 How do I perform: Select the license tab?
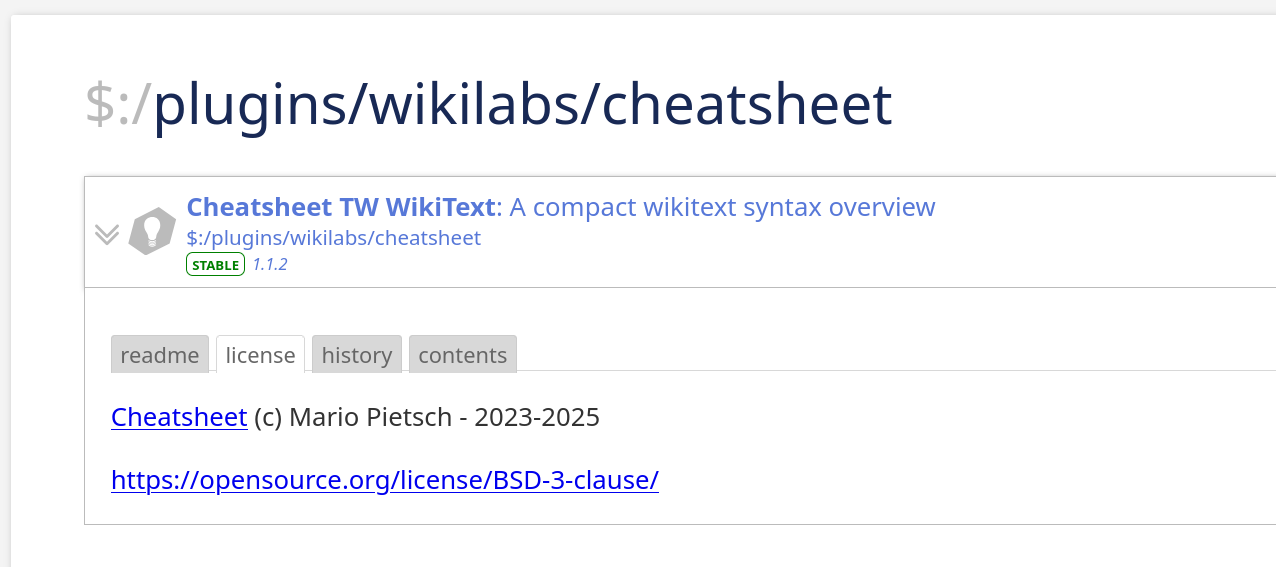[x=260, y=355]
